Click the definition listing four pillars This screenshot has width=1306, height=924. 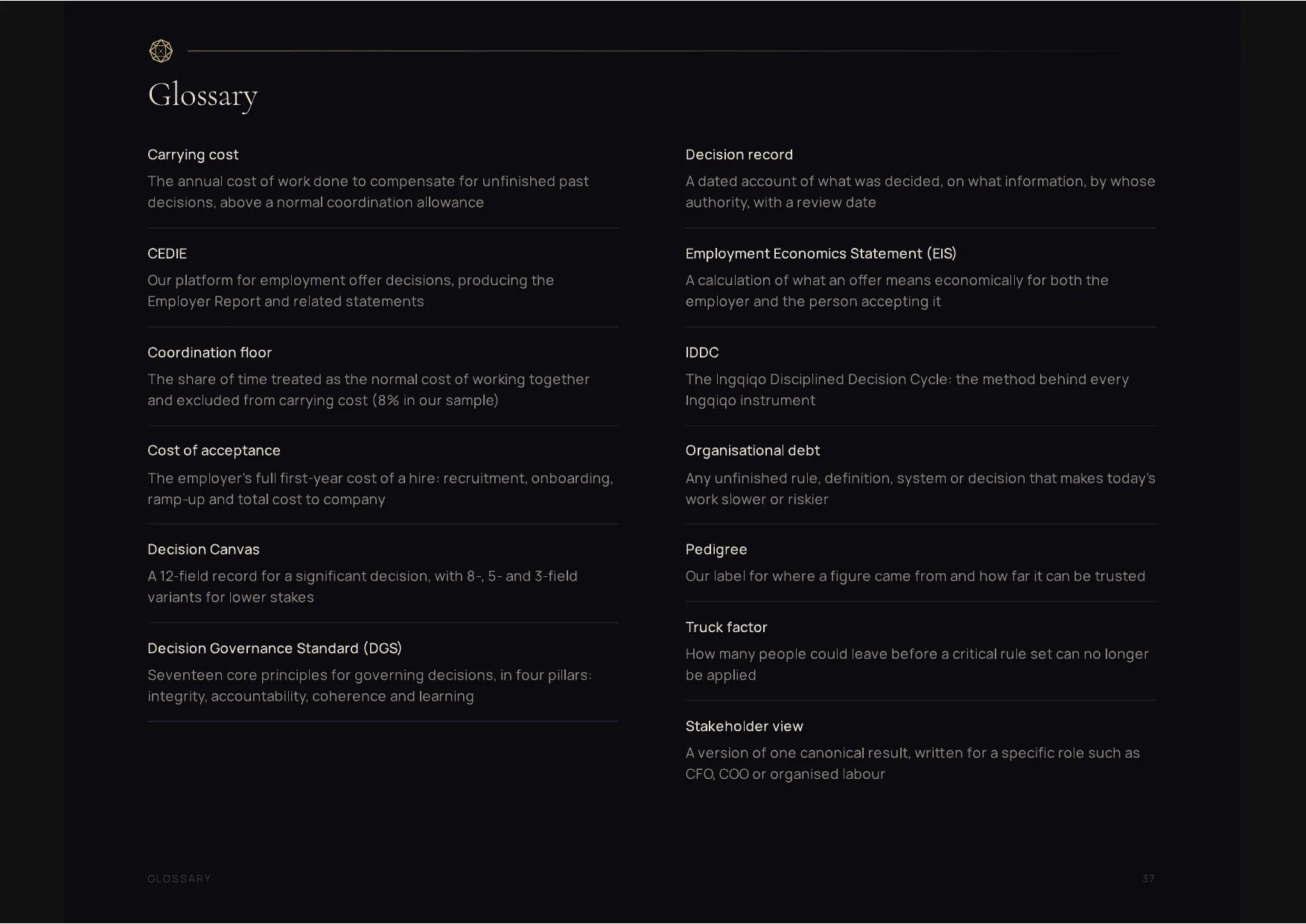click(369, 686)
